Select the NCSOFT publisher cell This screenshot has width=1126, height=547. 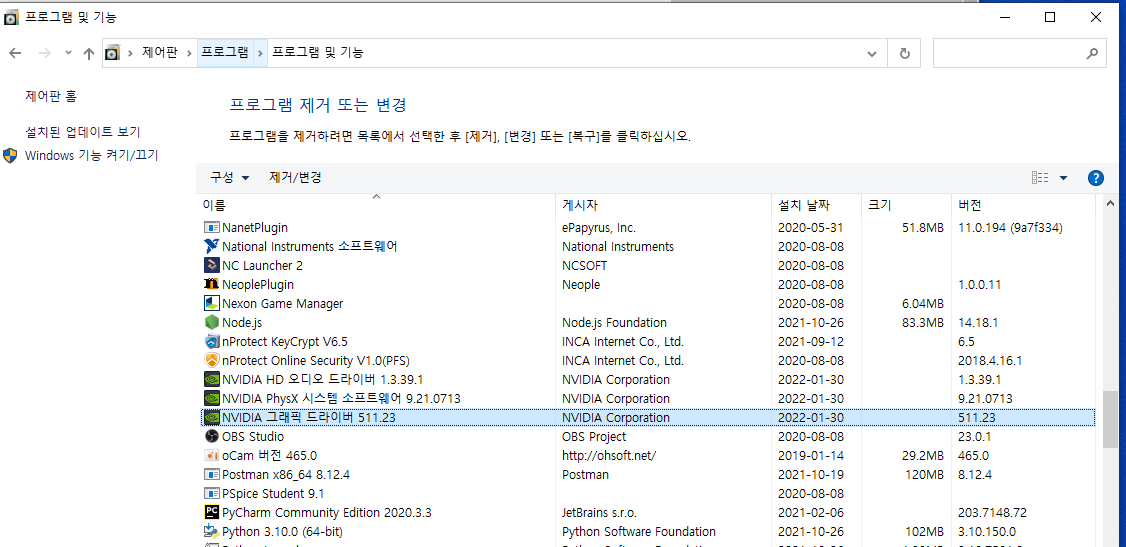pyautogui.click(x=584, y=266)
